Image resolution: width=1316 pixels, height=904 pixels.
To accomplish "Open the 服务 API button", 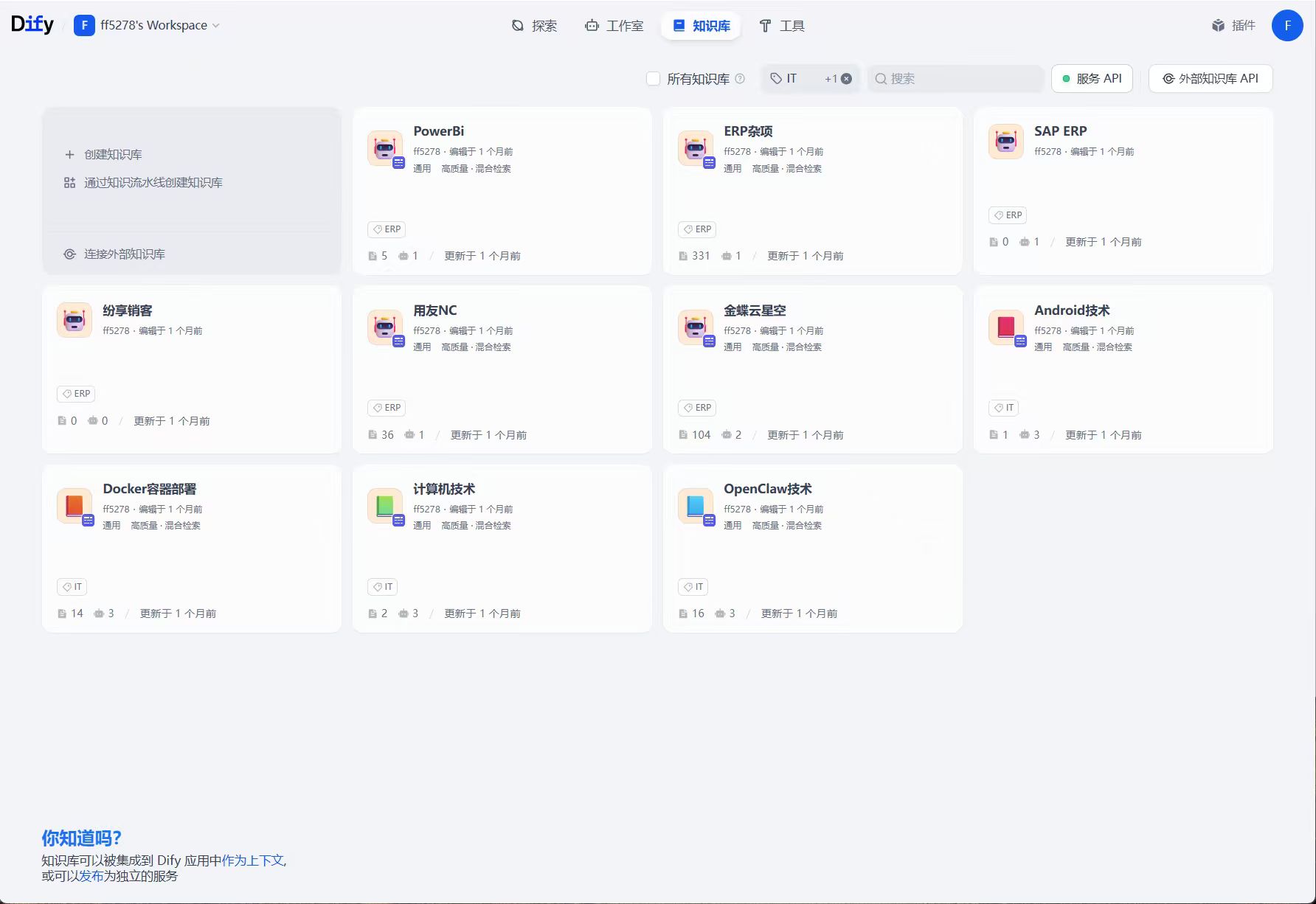I will pos(1092,79).
